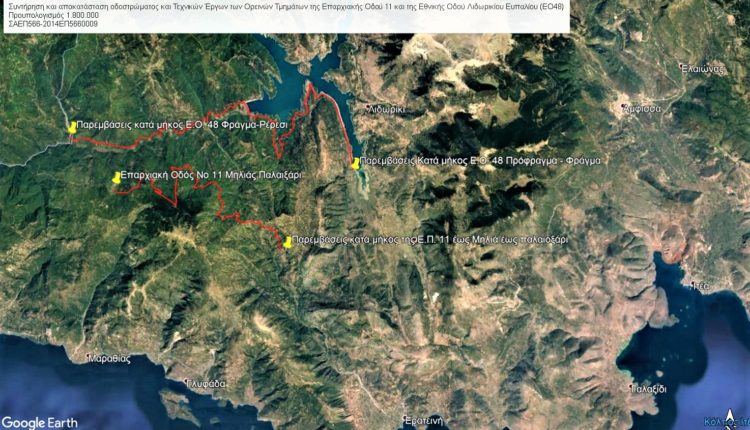Viewport: 750px width, 430px height.
Task: Select the Γαλαξίδι place label
Action: click(x=649, y=389)
